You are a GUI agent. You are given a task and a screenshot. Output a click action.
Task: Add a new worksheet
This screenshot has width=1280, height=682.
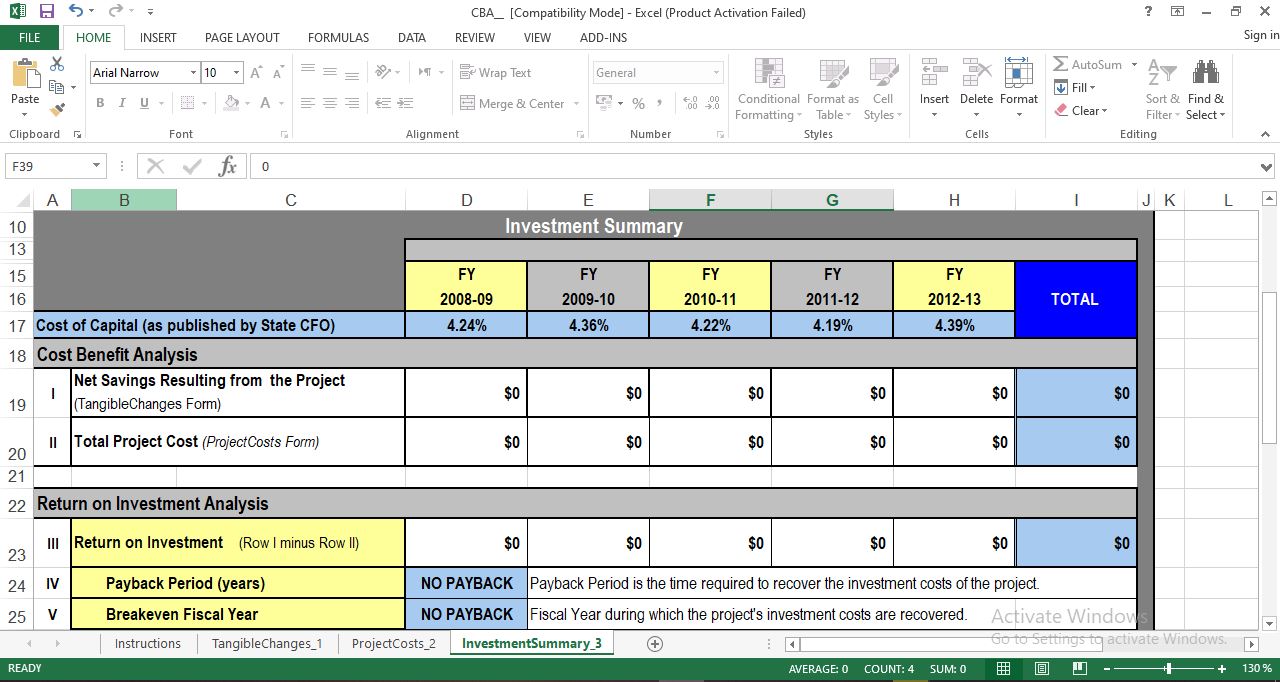pyautogui.click(x=654, y=643)
